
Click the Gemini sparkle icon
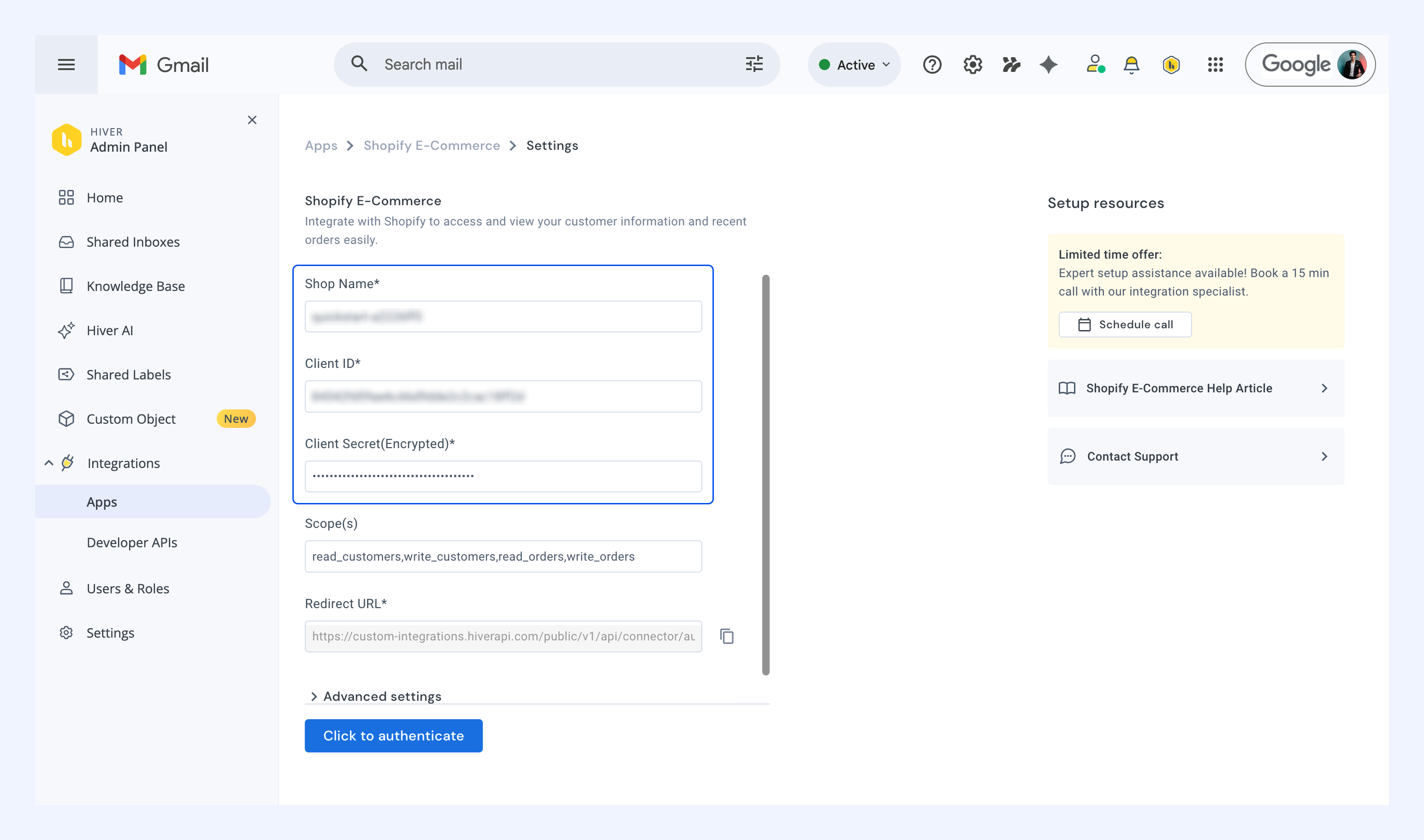point(1049,65)
